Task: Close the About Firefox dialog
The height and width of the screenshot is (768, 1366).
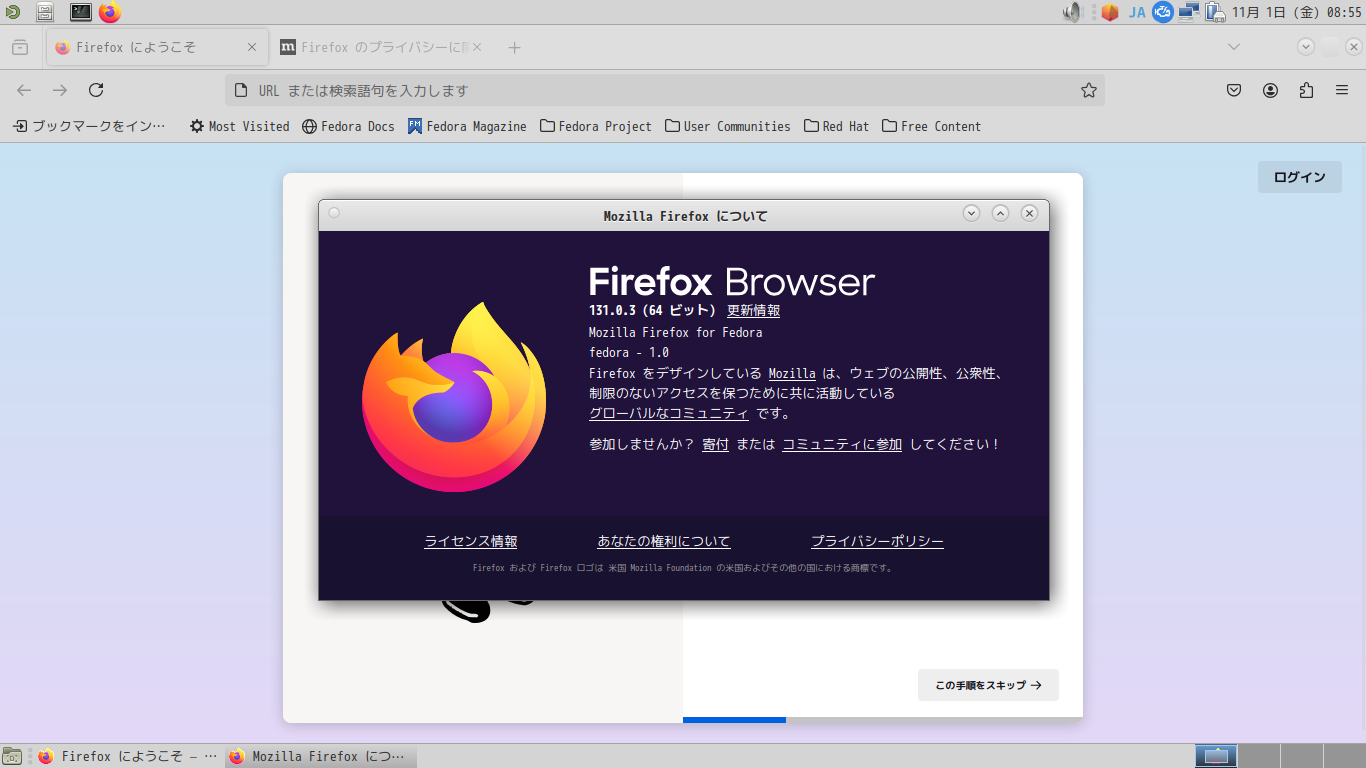Action: click(1029, 213)
